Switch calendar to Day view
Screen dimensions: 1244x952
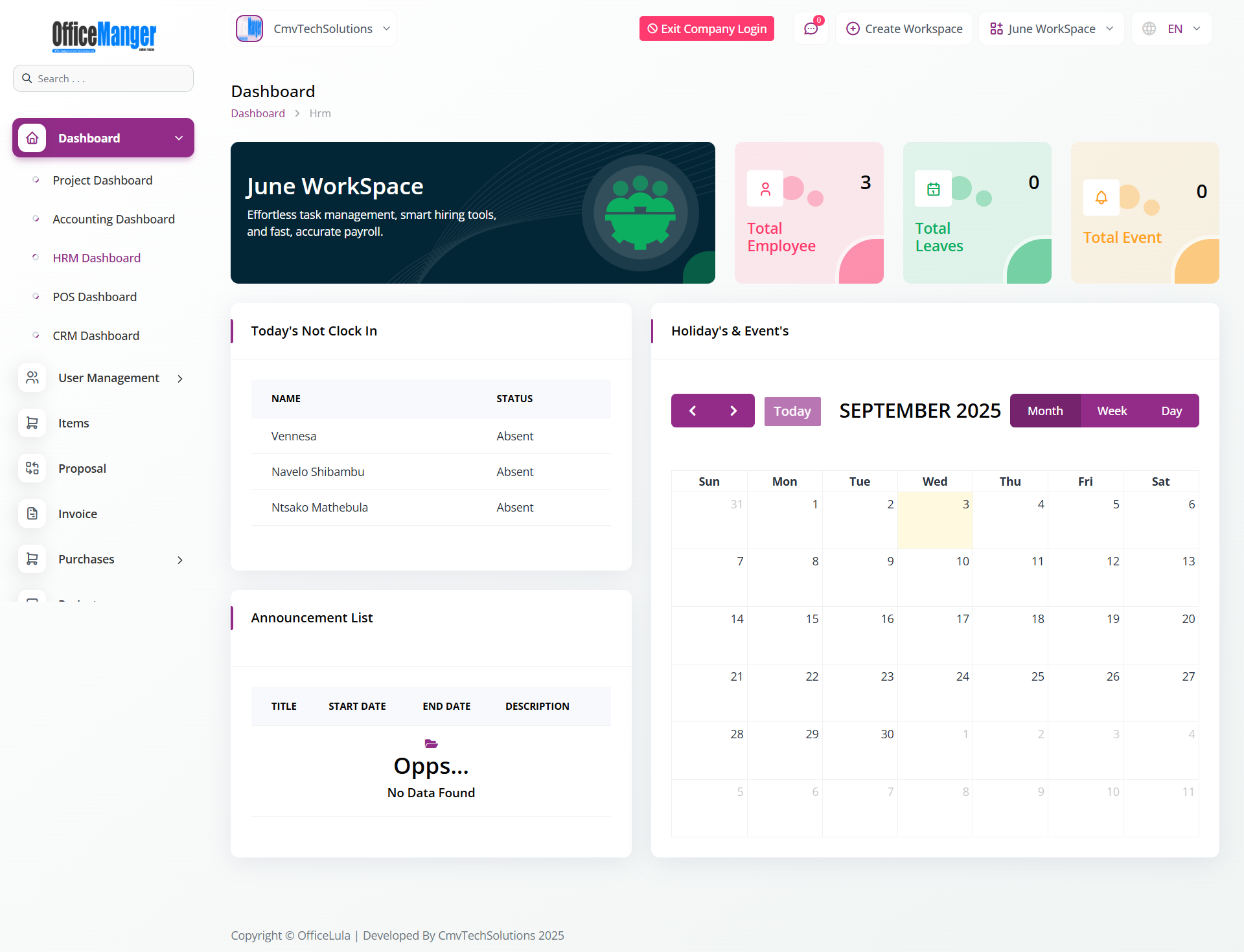(x=1171, y=411)
